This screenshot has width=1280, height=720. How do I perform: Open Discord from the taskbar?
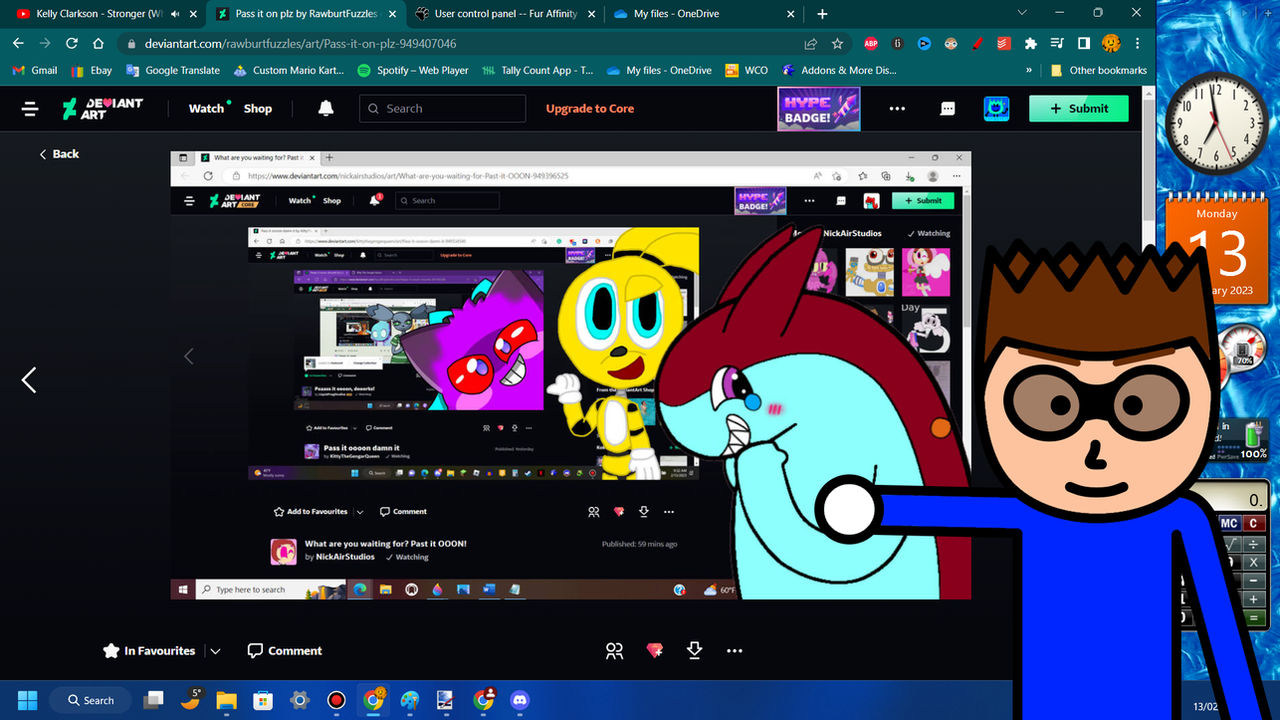click(x=520, y=700)
